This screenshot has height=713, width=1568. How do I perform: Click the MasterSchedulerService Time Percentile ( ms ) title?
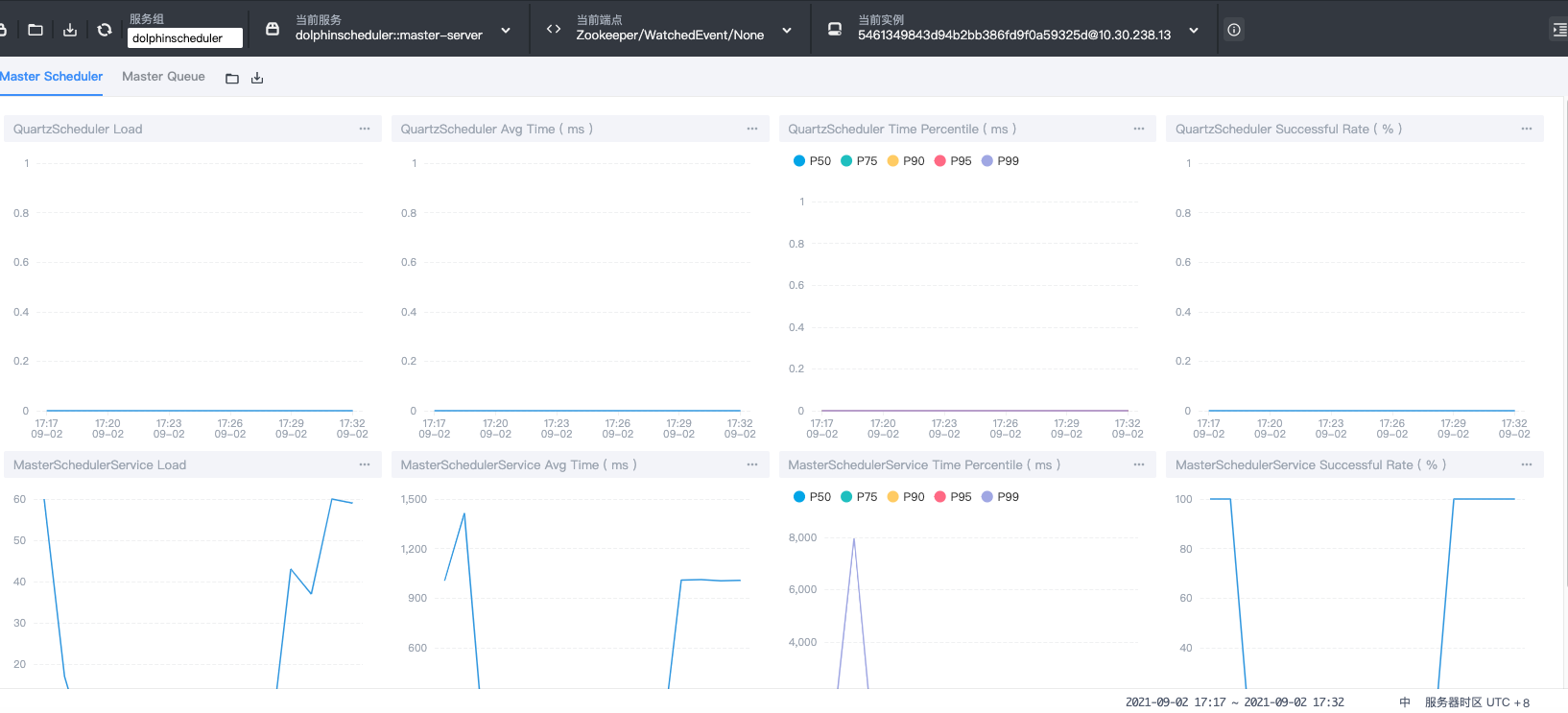[924, 465]
